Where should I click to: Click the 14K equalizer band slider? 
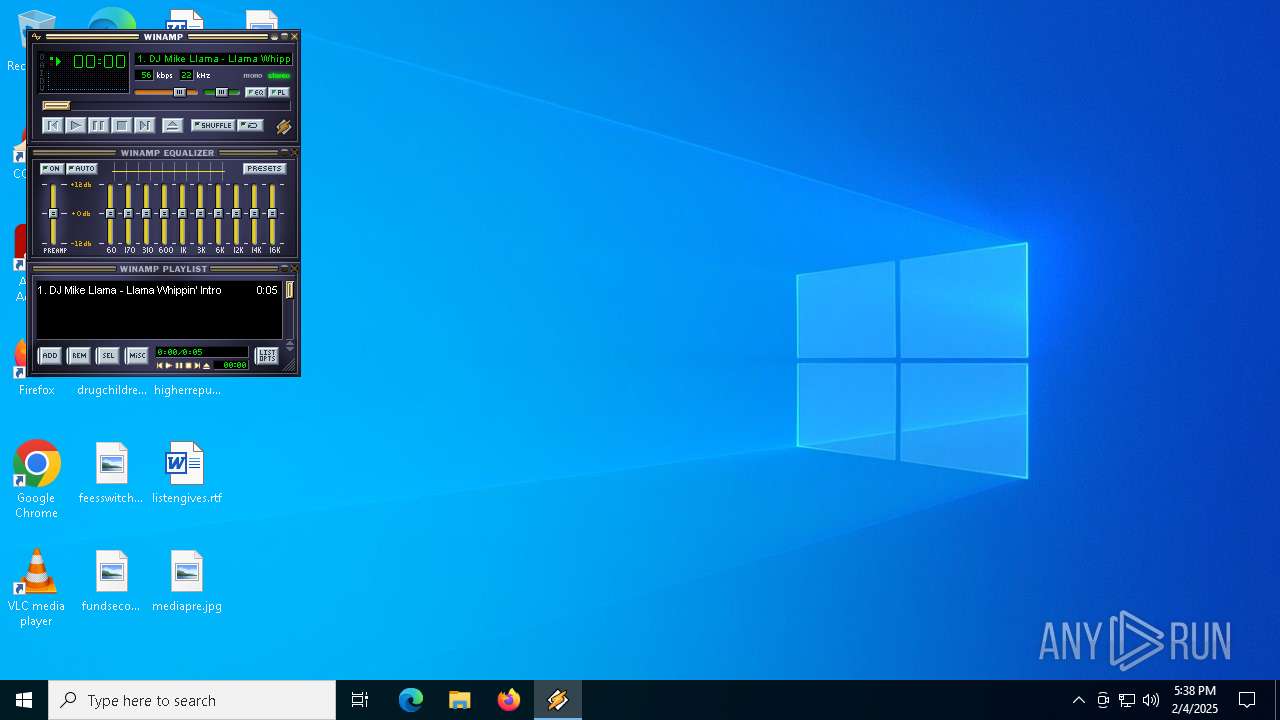pos(254,214)
